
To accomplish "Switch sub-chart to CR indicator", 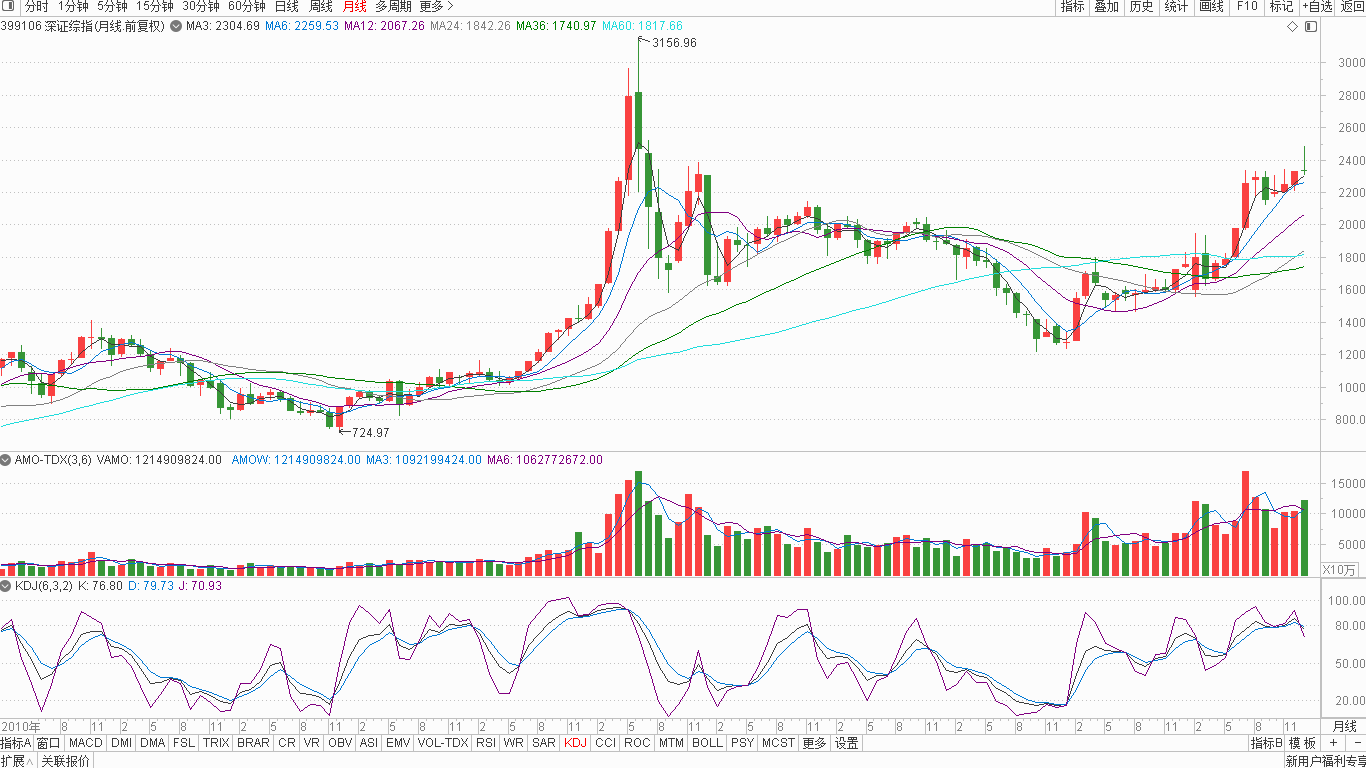I will [x=287, y=743].
